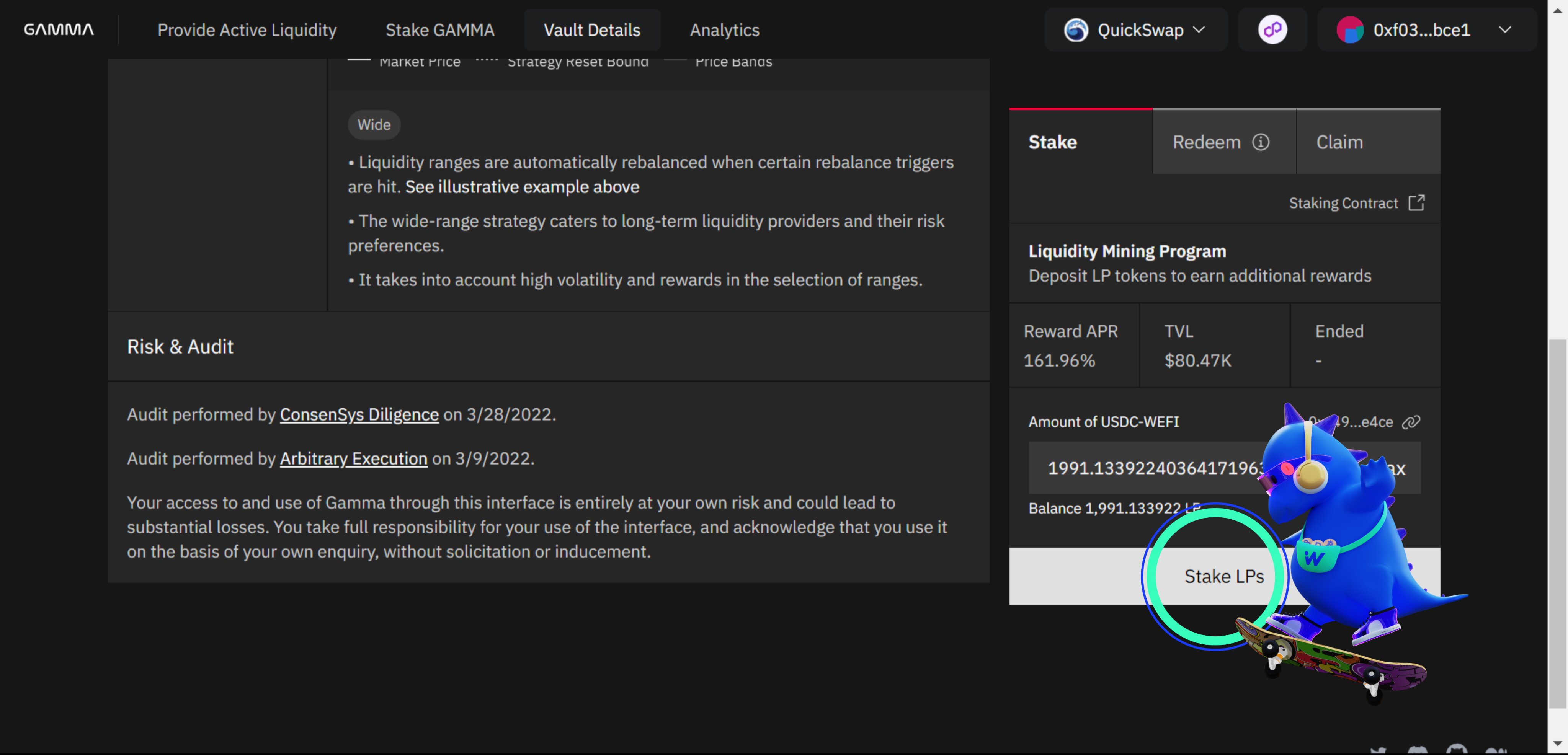Viewport: 1568px width, 755px height.
Task: Click the wallet avatar icon
Action: (1349, 29)
